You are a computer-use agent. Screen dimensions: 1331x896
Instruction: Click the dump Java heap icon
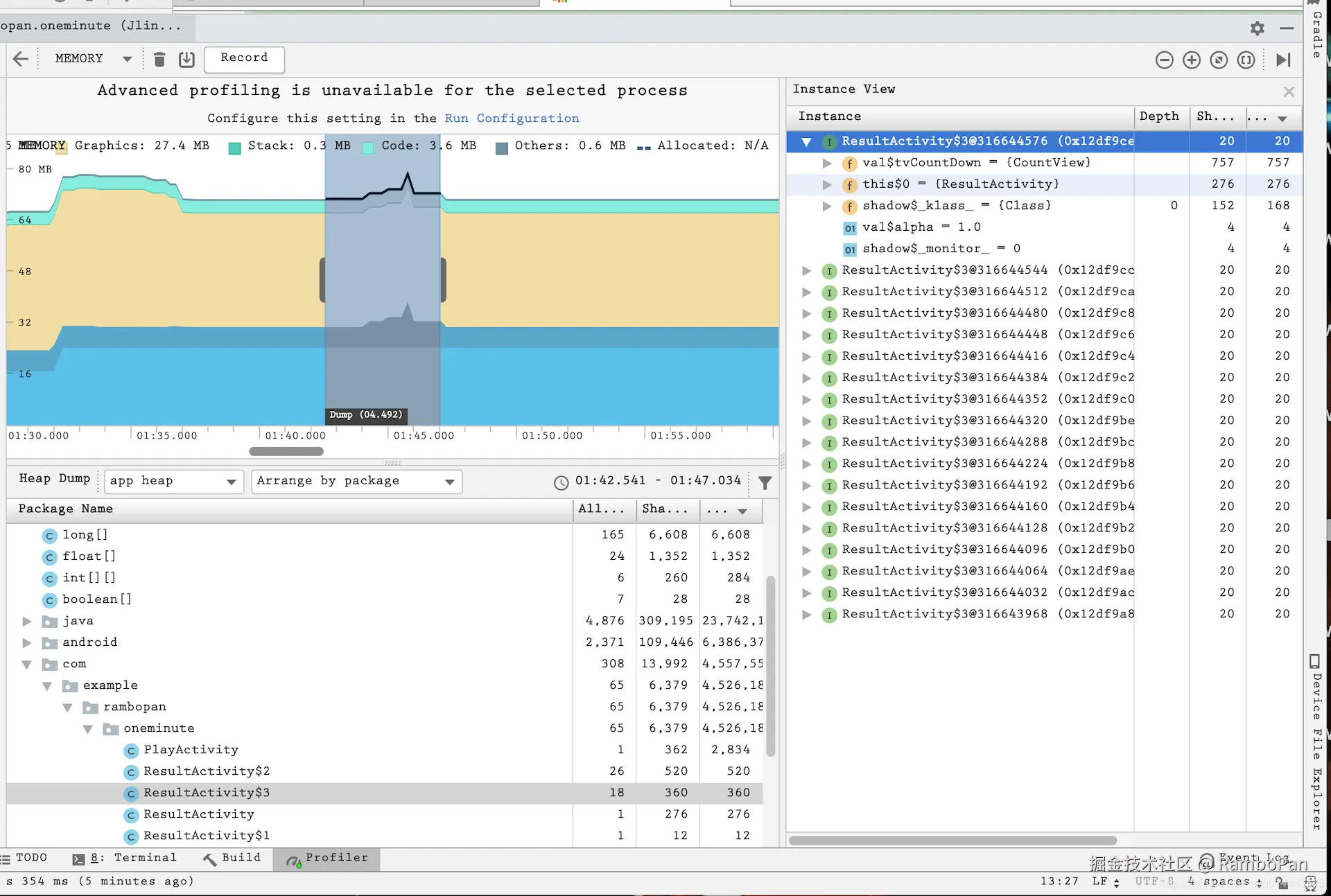(x=186, y=60)
